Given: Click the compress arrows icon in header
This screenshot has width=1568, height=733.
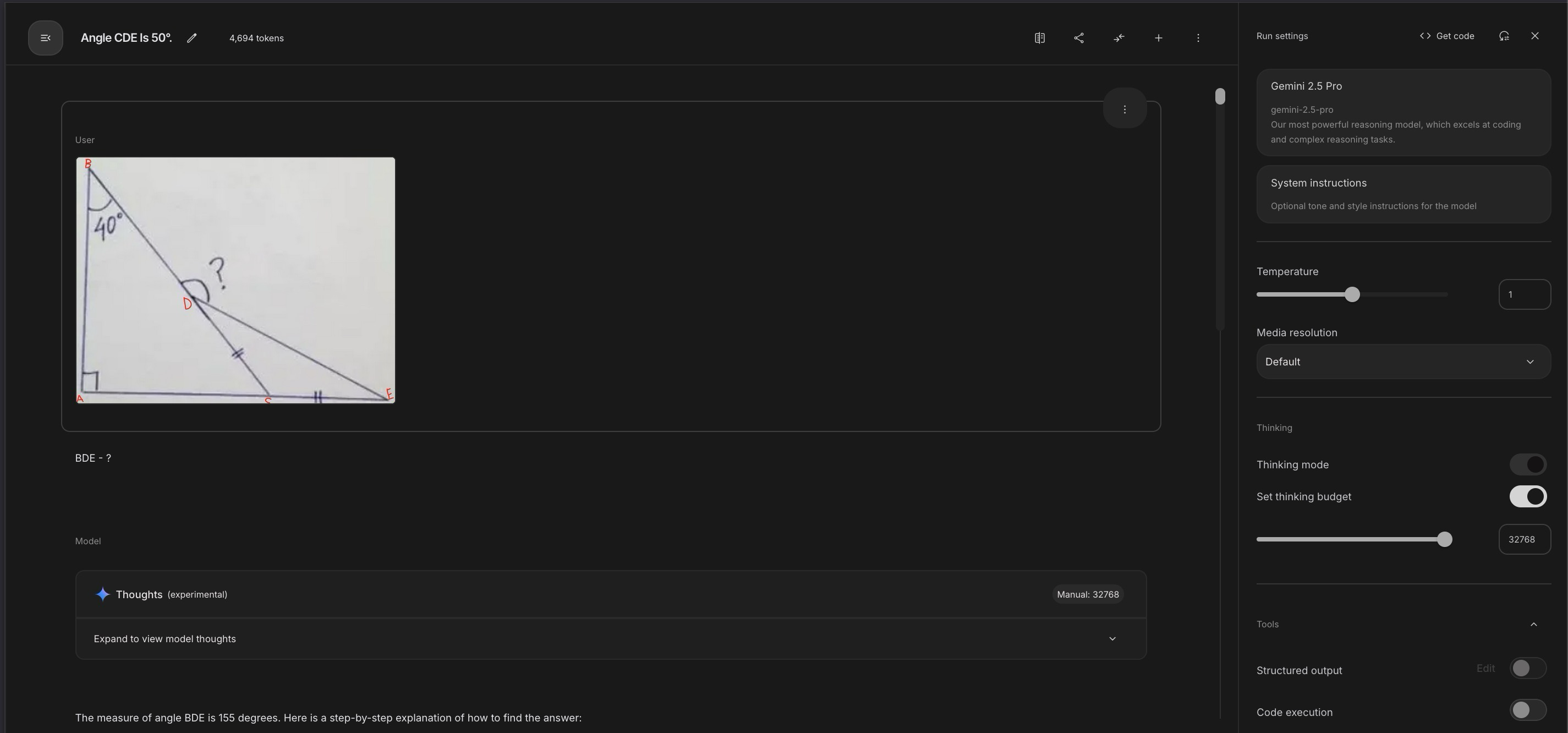Looking at the screenshot, I should 1119,38.
